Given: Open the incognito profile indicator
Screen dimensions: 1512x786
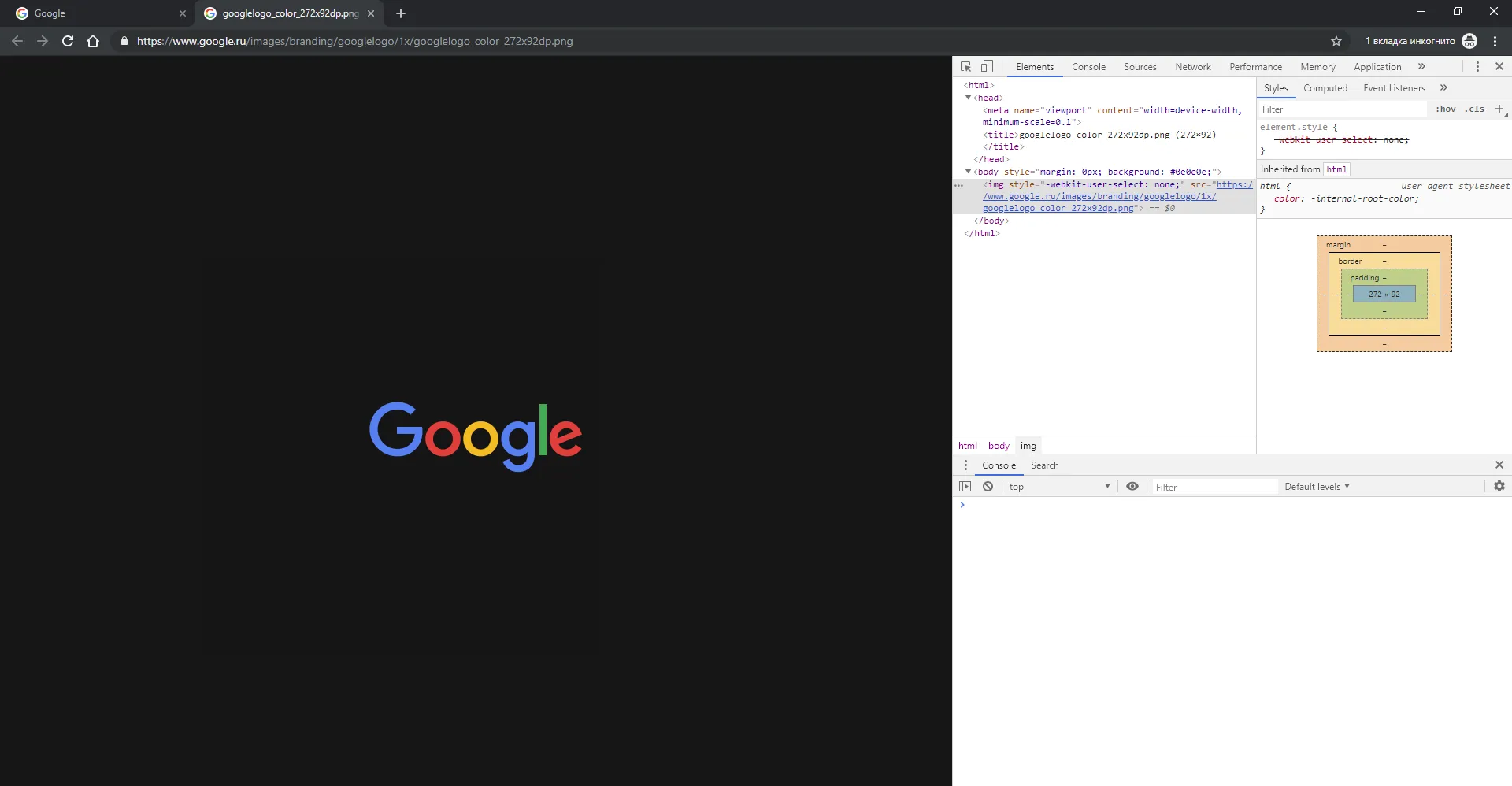Looking at the screenshot, I should [x=1421, y=41].
